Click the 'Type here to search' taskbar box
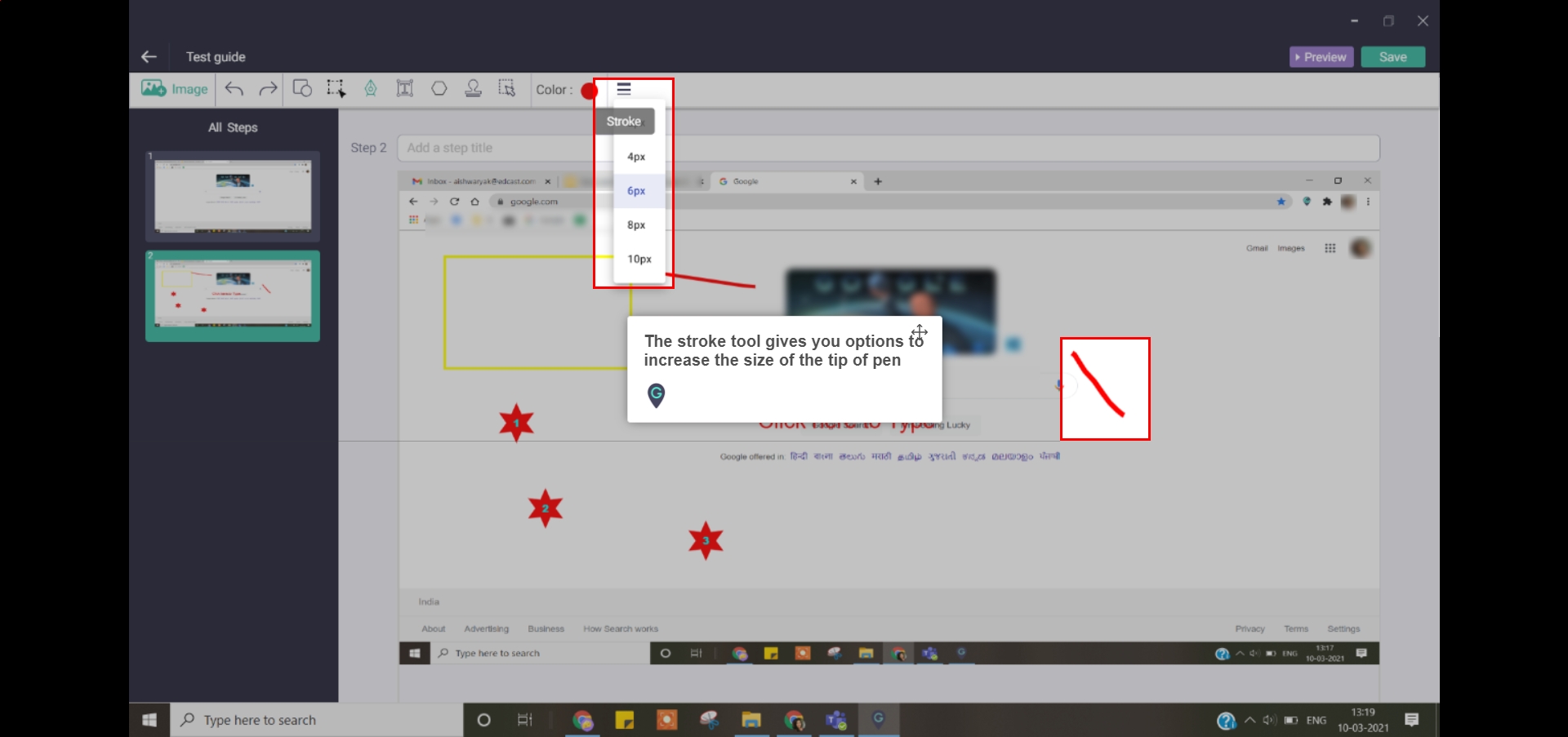1568x737 pixels. tap(317, 720)
